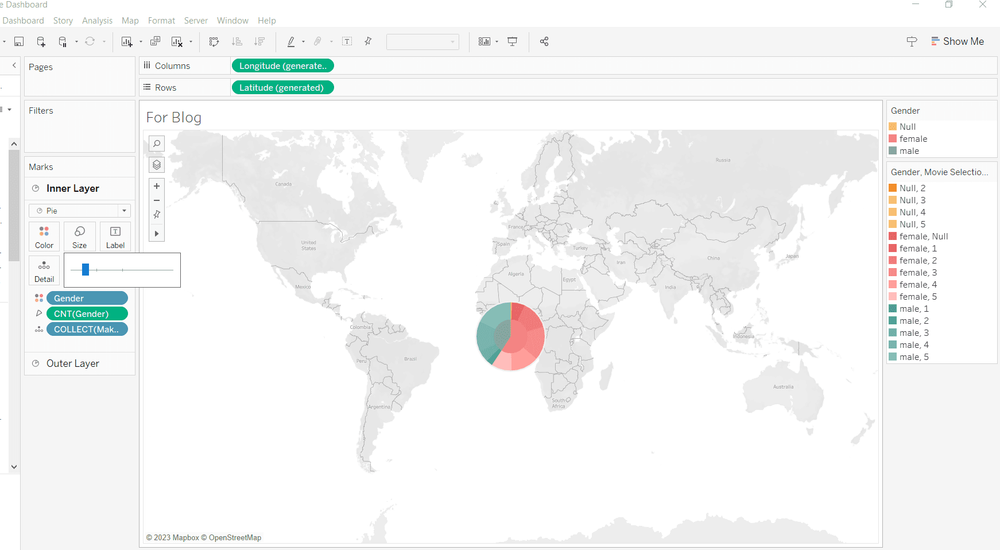
Task: Open the Color marks card
Action: pyautogui.click(x=44, y=236)
